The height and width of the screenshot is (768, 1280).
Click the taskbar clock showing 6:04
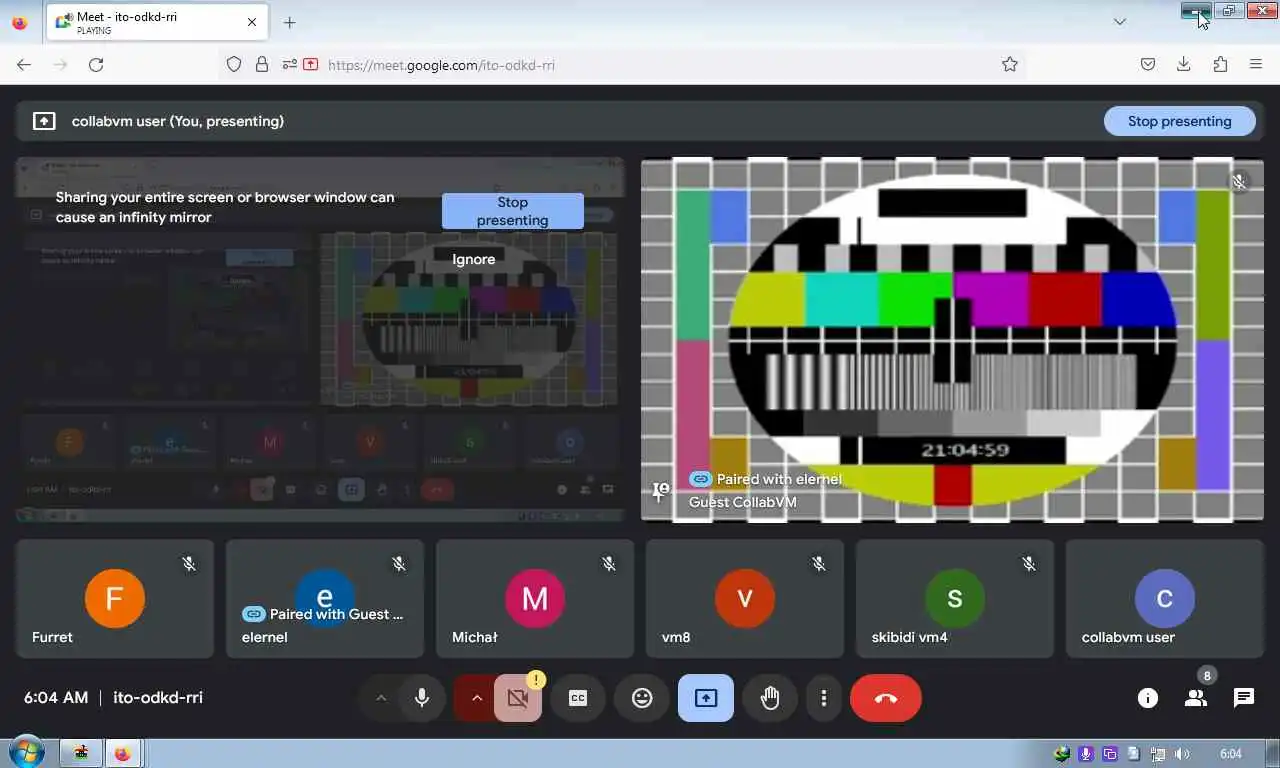click(x=1231, y=754)
